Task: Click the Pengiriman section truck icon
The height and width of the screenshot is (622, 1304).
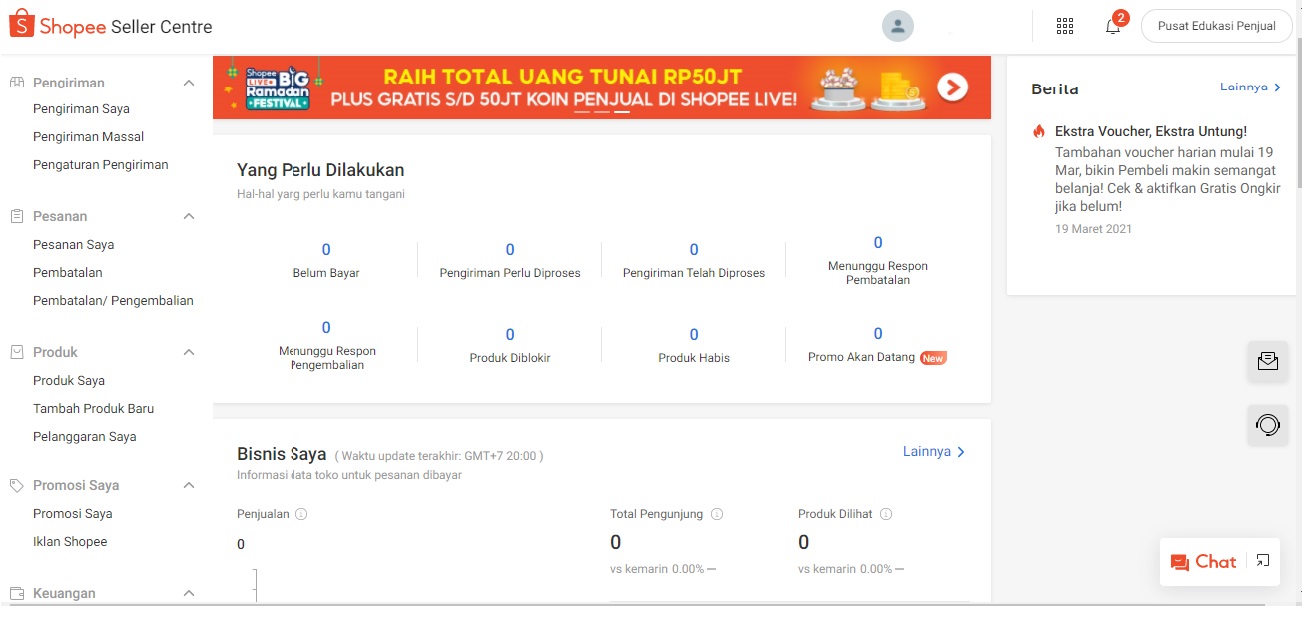Action: 16,83
